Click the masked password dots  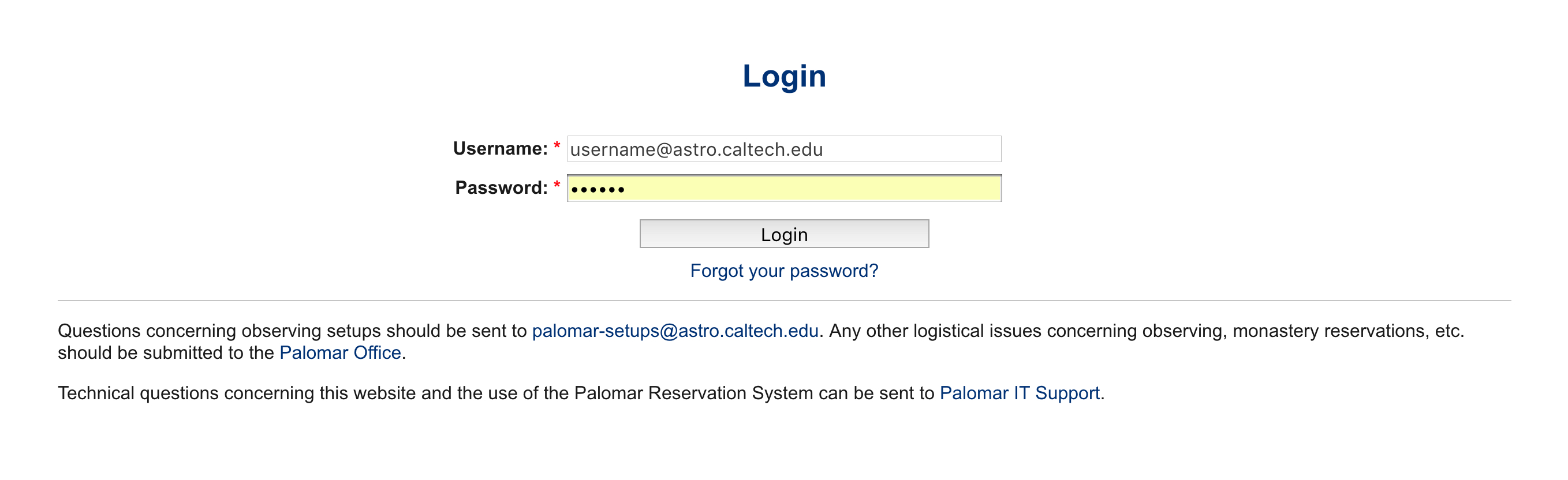click(598, 190)
